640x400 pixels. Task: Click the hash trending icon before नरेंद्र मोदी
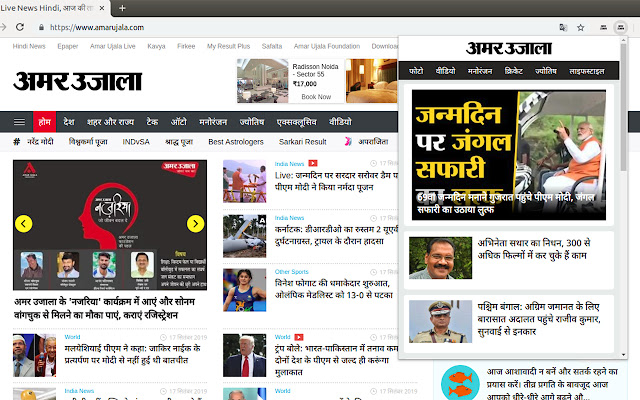(x=17, y=142)
